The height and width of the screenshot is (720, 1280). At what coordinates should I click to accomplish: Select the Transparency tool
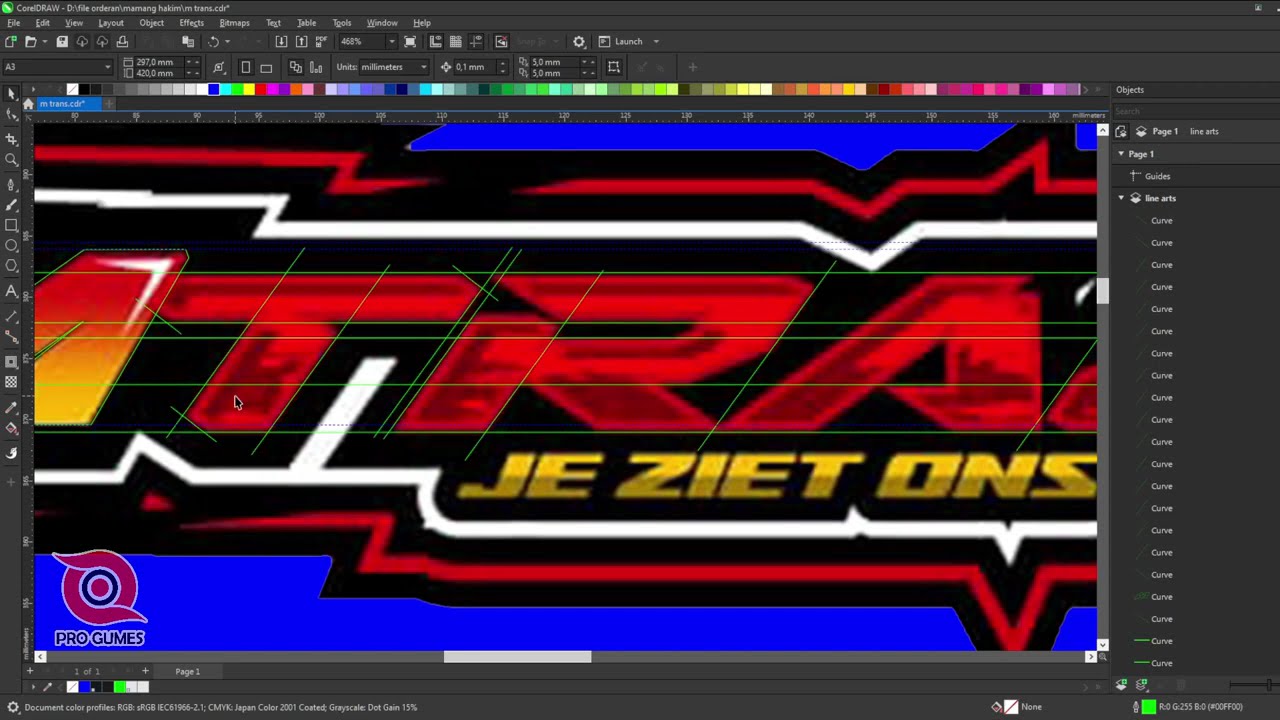12,382
